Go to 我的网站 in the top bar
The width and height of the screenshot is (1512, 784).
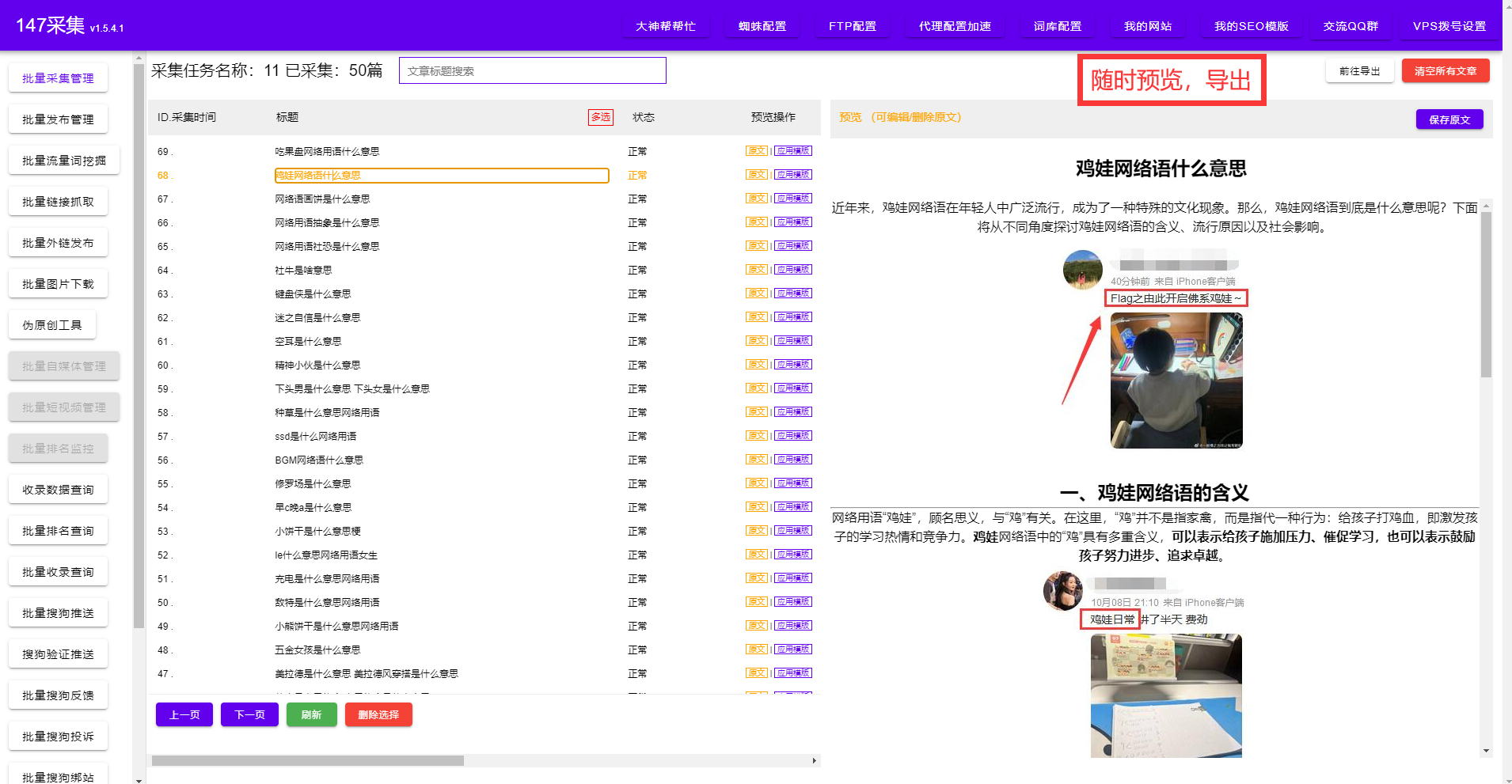pos(1148,26)
